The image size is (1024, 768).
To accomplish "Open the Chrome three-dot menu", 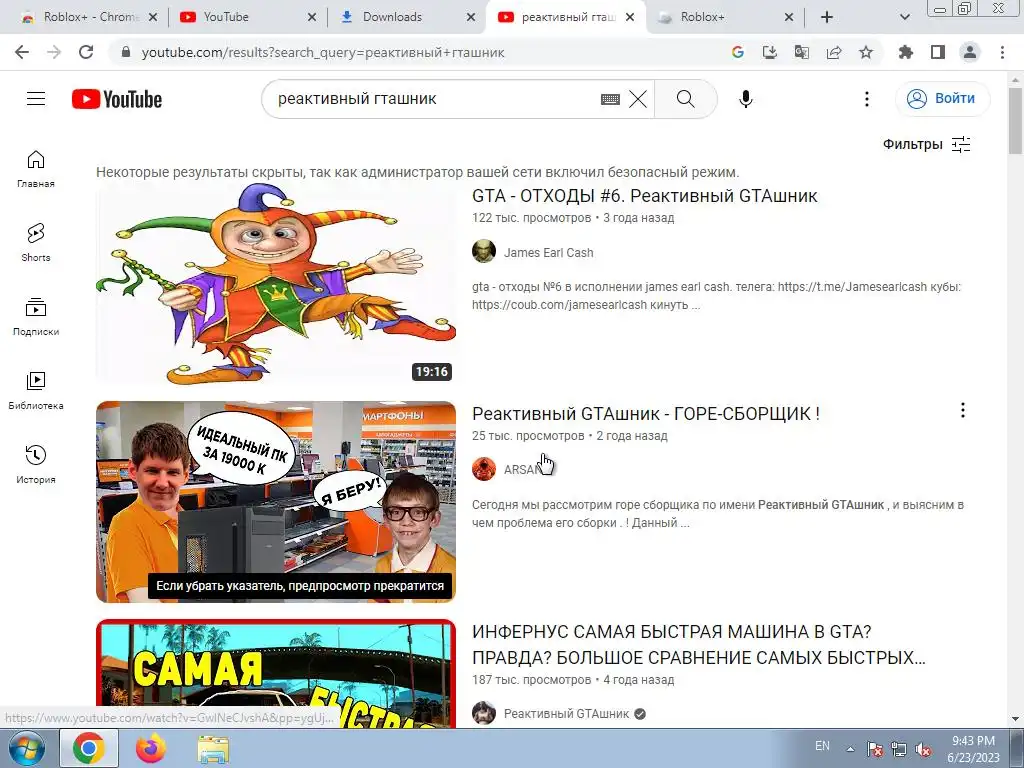I will click(1002, 52).
